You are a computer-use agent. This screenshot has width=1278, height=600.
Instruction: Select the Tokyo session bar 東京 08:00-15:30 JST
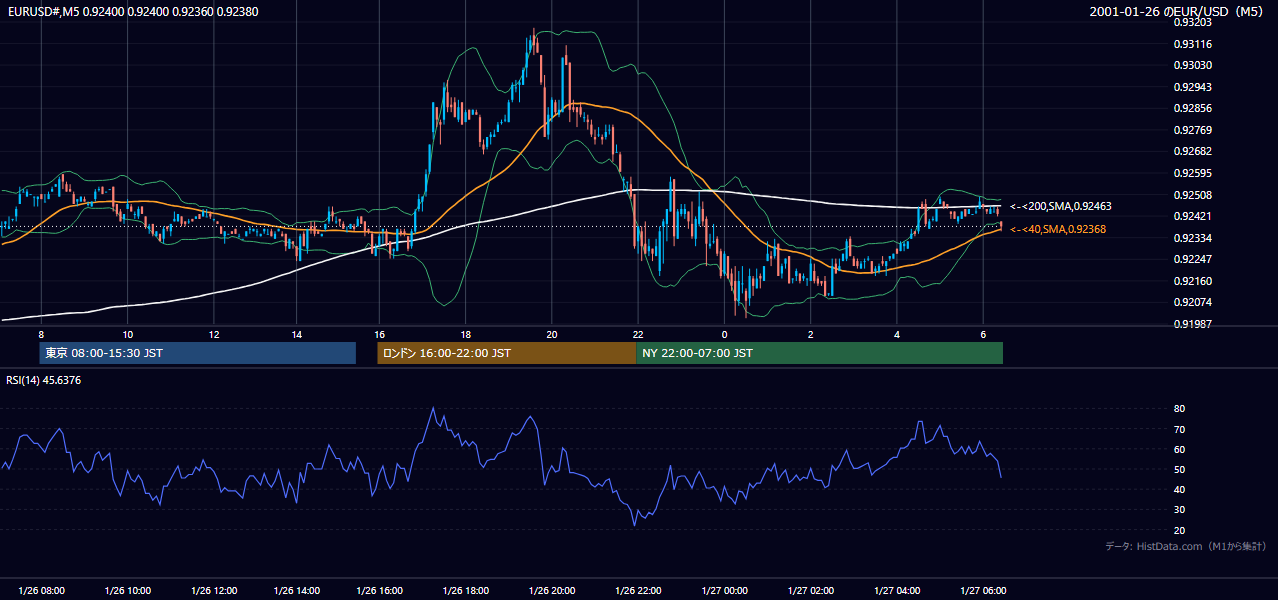pyautogui.click(x=198, y=353)
